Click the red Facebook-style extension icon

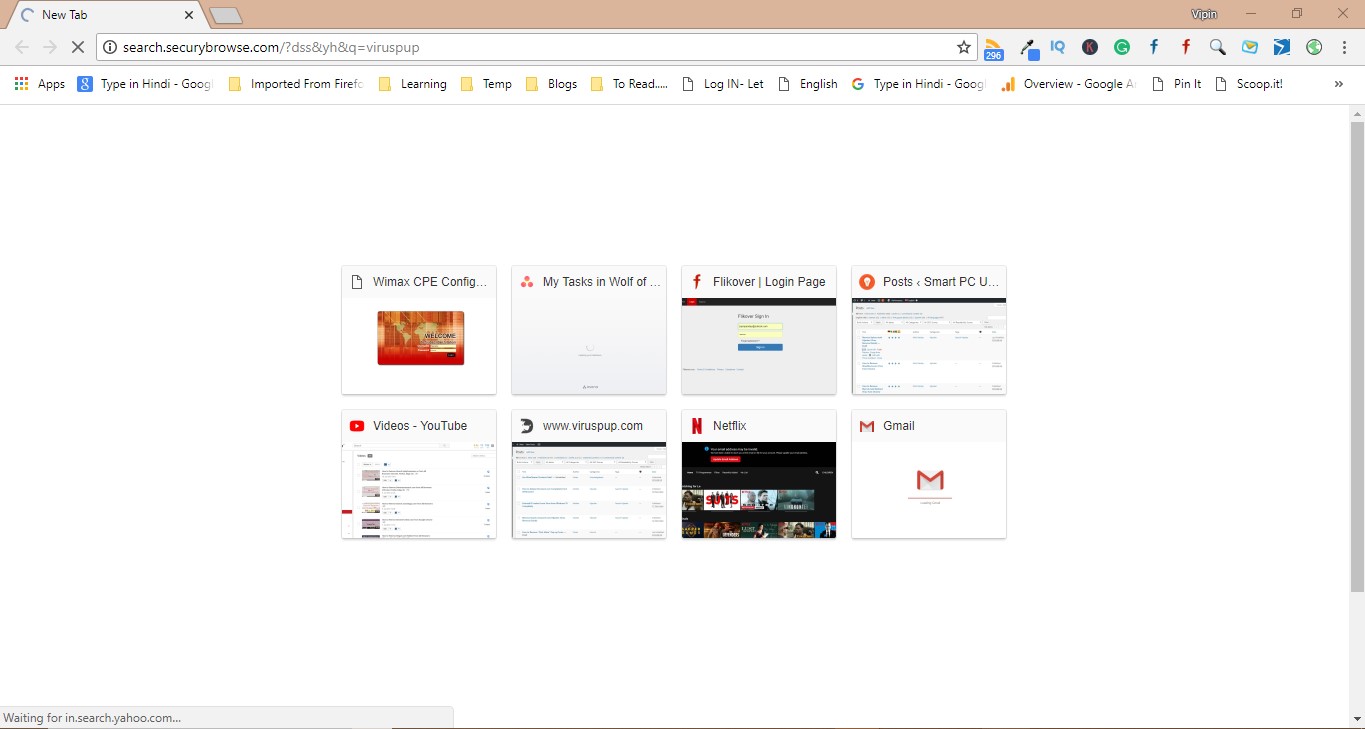coord(1185,47)
